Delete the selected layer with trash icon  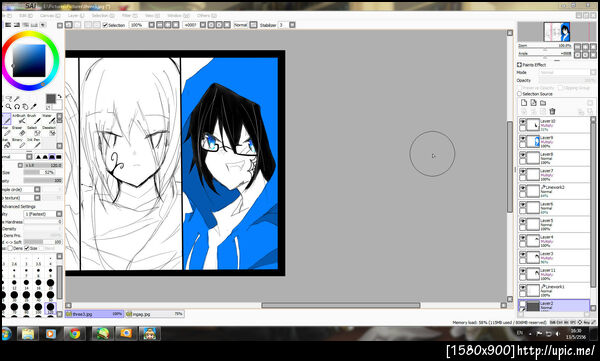[x=552, y=111]
